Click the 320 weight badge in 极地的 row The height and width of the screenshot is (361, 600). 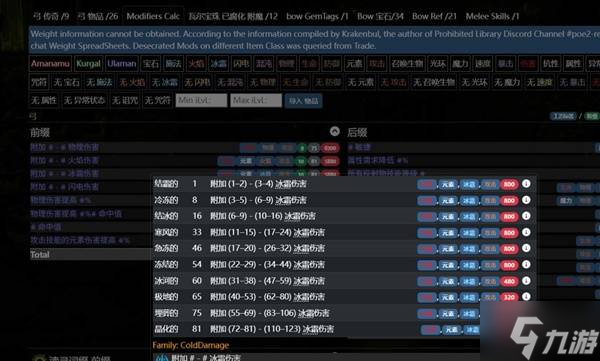coord(509,297)
